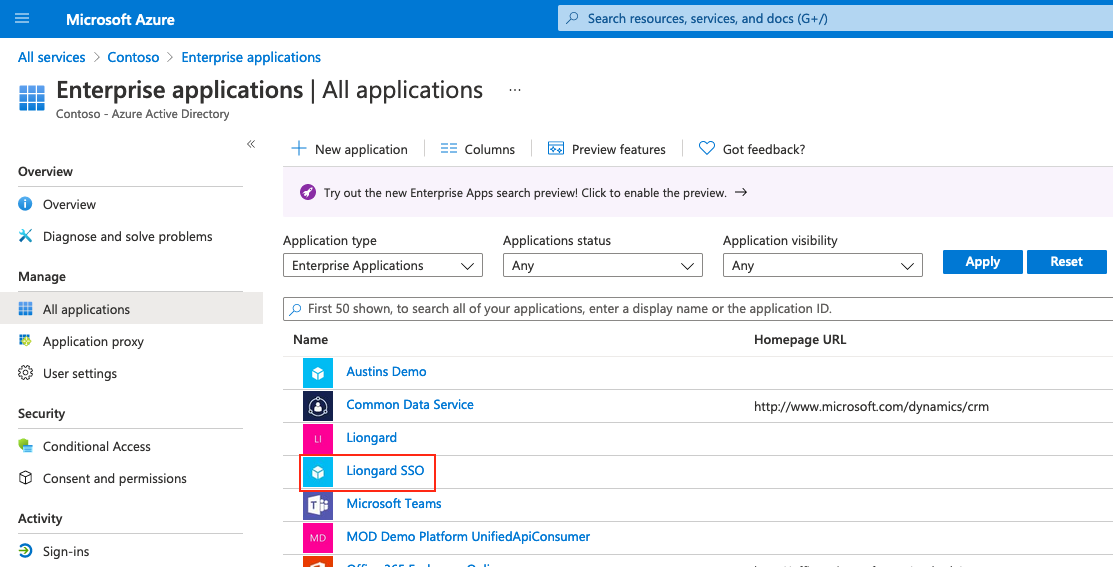The image size is (1113, 567).
Task: Click the arrow after the preview banner text
Action: point(741,192)
